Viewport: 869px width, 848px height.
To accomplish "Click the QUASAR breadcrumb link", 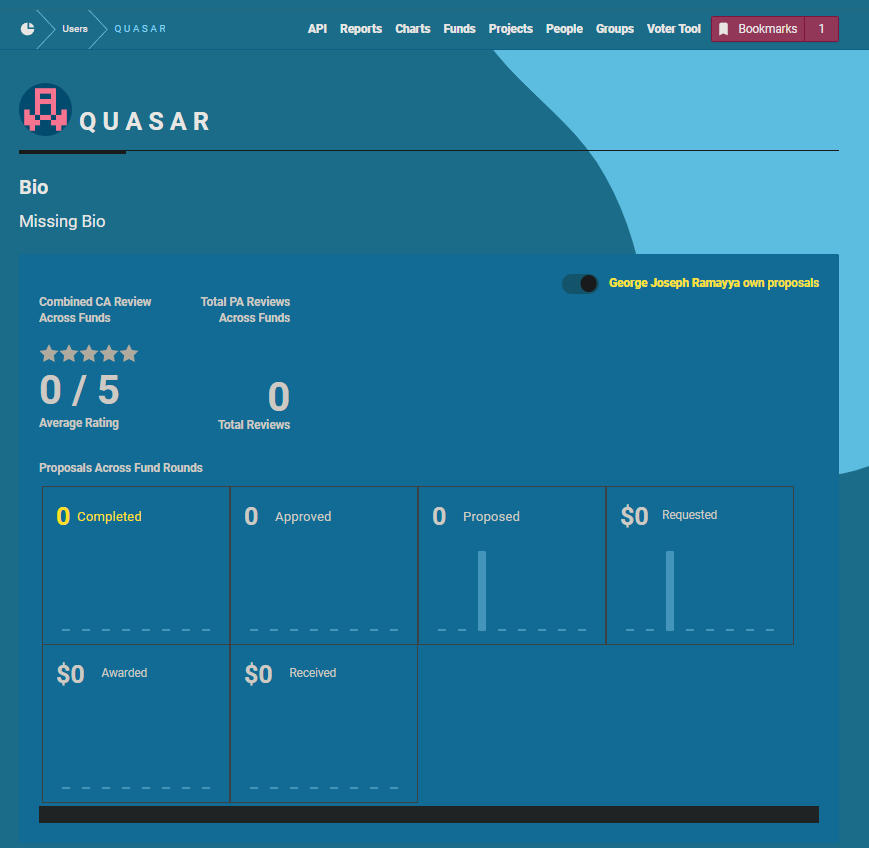I will click(x=140, y=29).
